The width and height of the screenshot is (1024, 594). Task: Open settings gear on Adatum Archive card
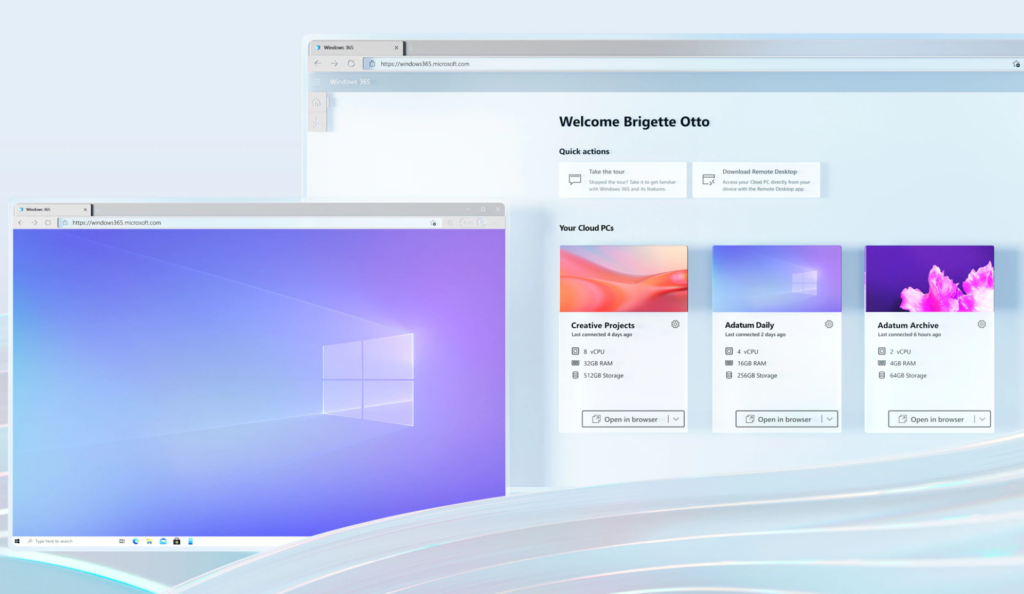[x=982, y=324]
